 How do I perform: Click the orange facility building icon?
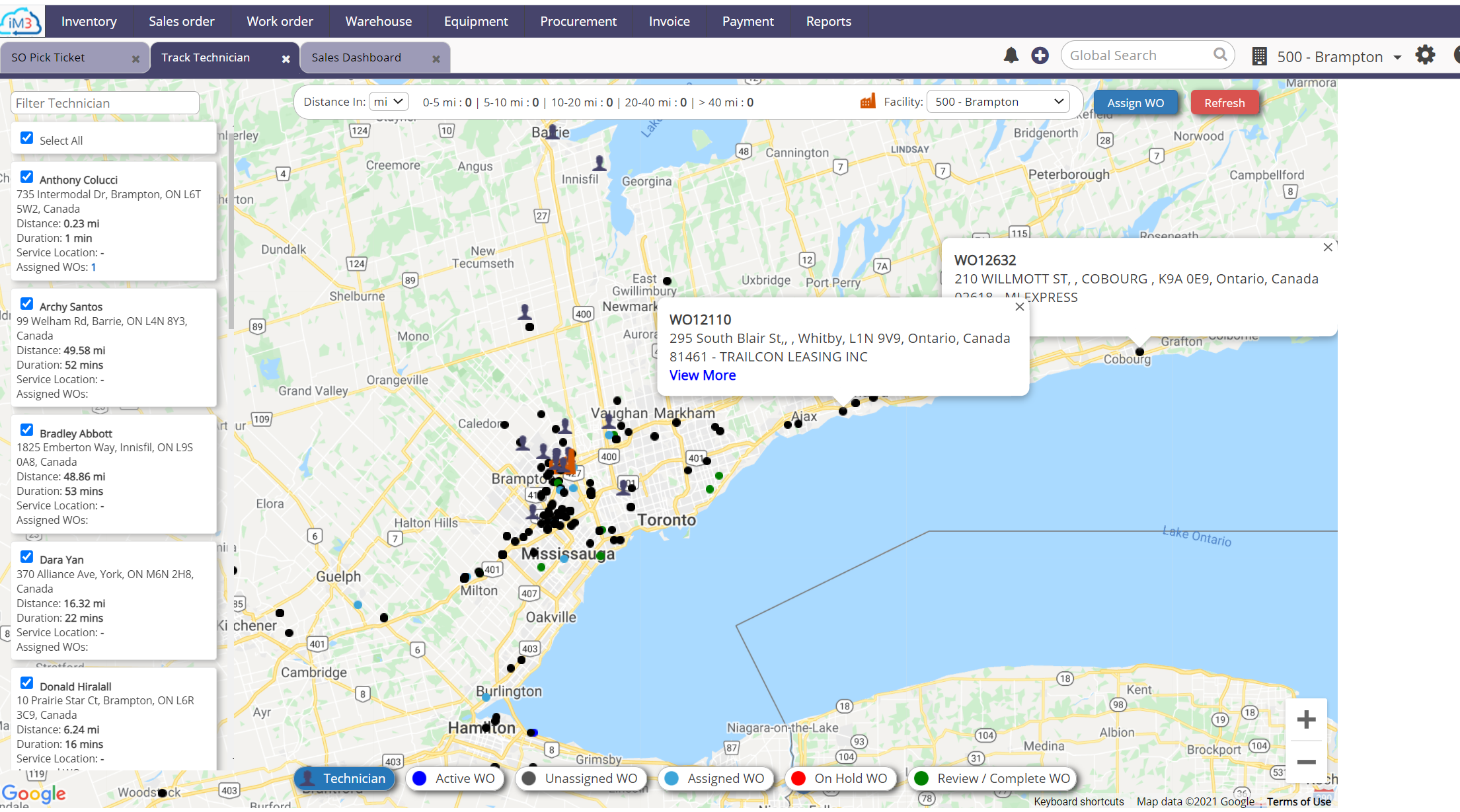pyautogui.click(x=867, y=102)
